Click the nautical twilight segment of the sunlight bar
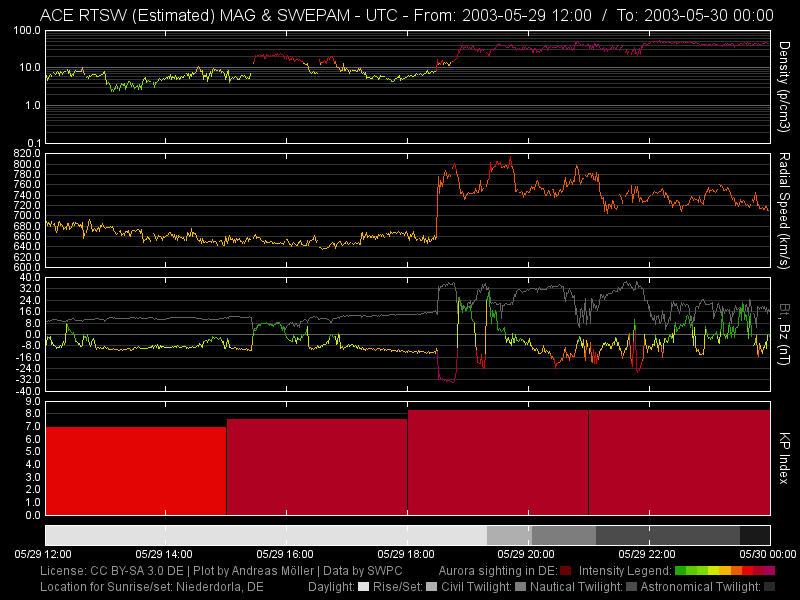Image resolution: width=800 pixels, height=600 pixels. point(668,535)
